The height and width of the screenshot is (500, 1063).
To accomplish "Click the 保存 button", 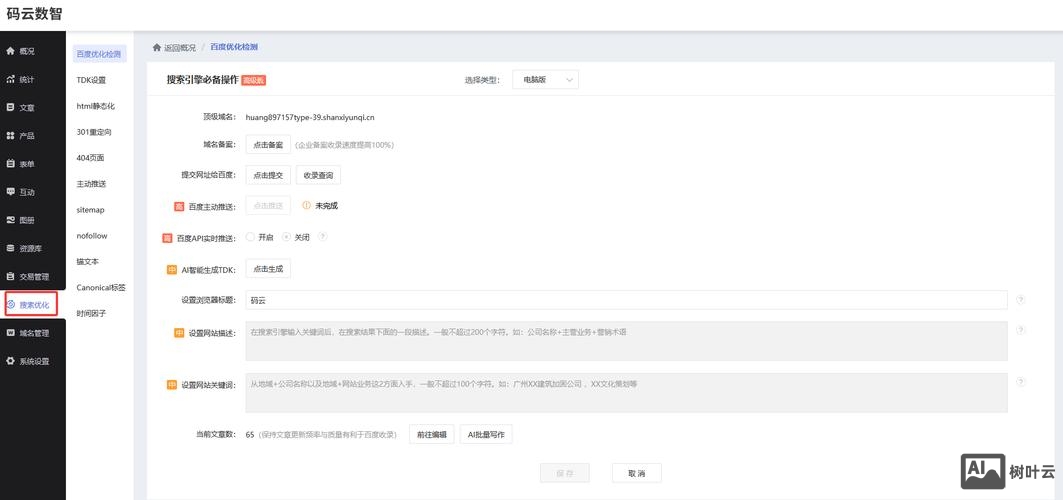I will tap(565, 473).
